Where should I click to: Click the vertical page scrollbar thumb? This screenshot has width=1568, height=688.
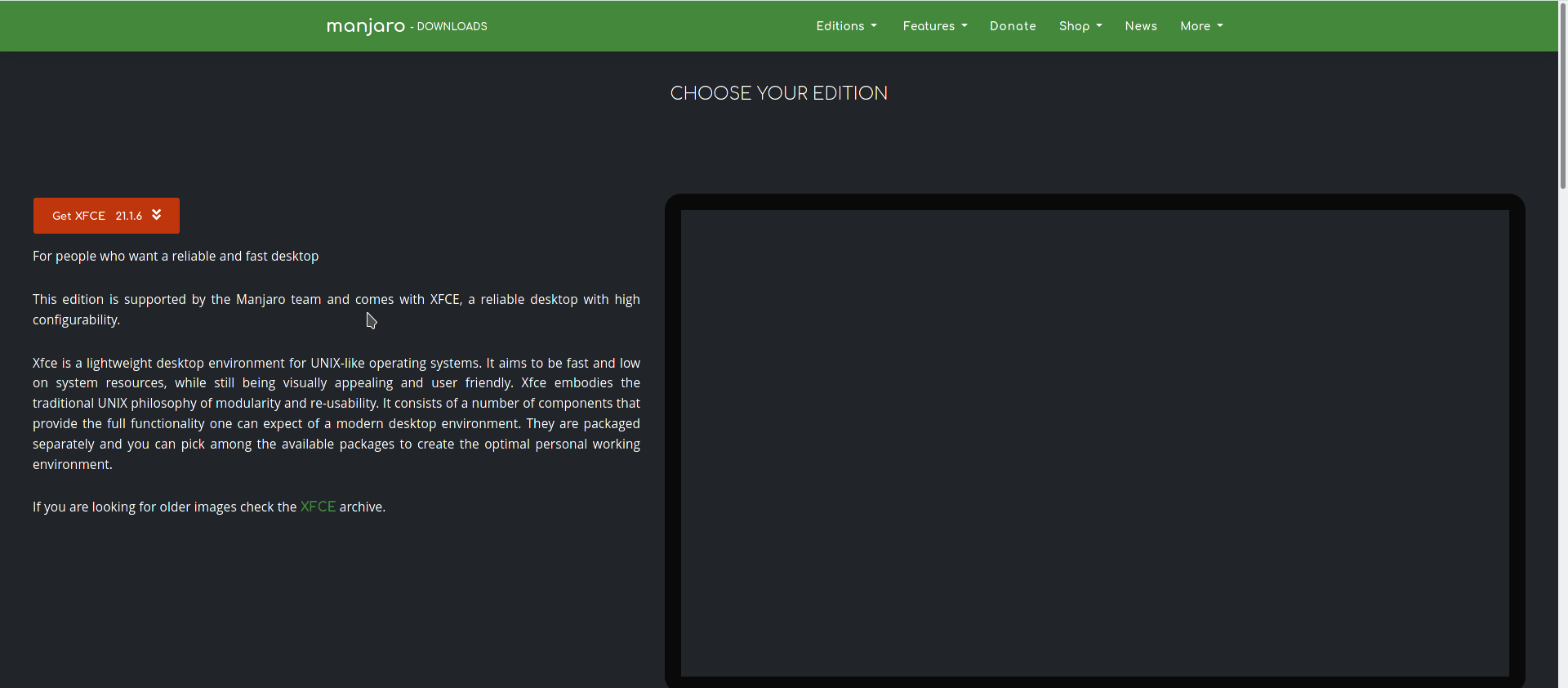[1562, 98]
